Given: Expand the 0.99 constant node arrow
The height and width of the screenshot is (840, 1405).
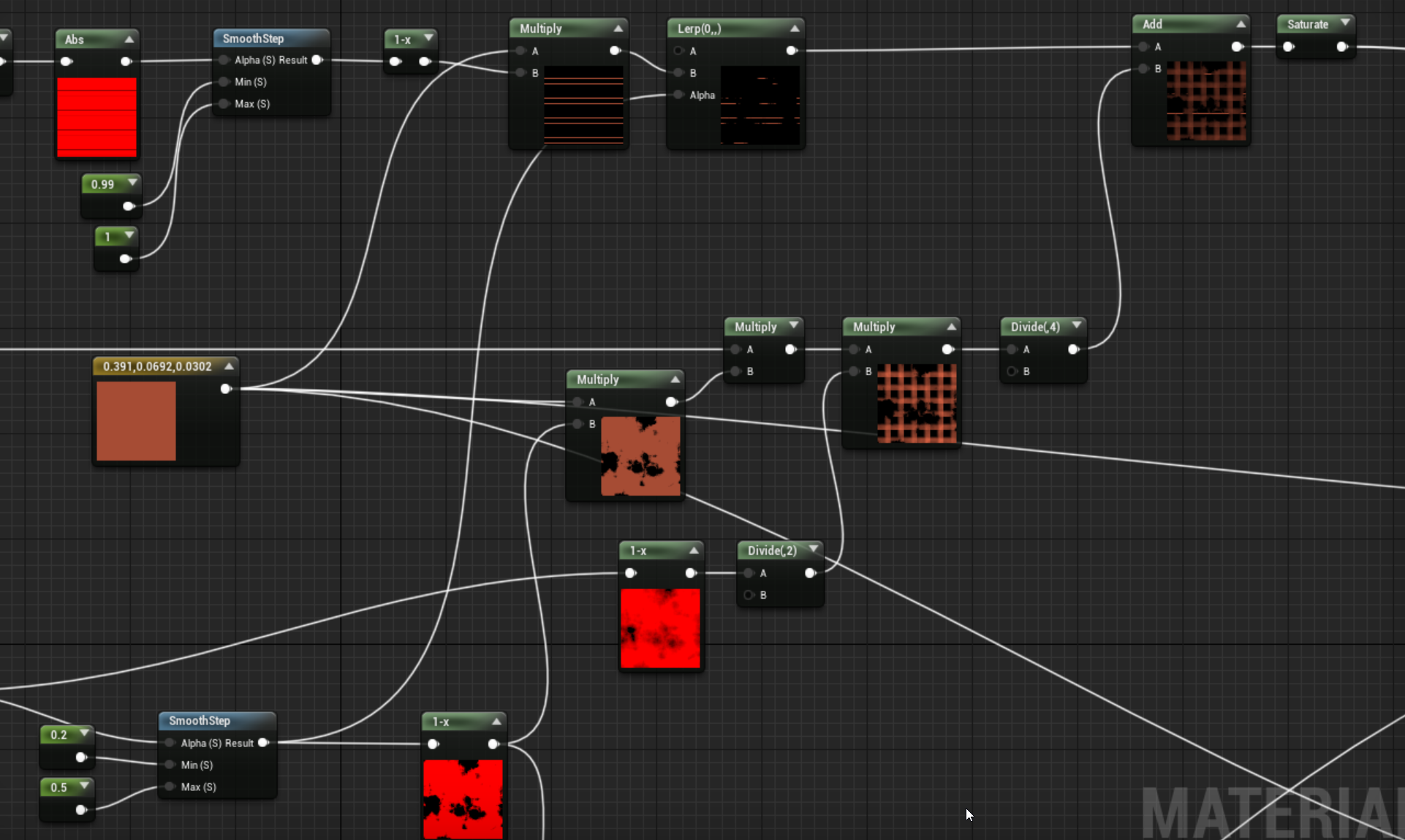Looking at the screenshot, I should 132,182.
